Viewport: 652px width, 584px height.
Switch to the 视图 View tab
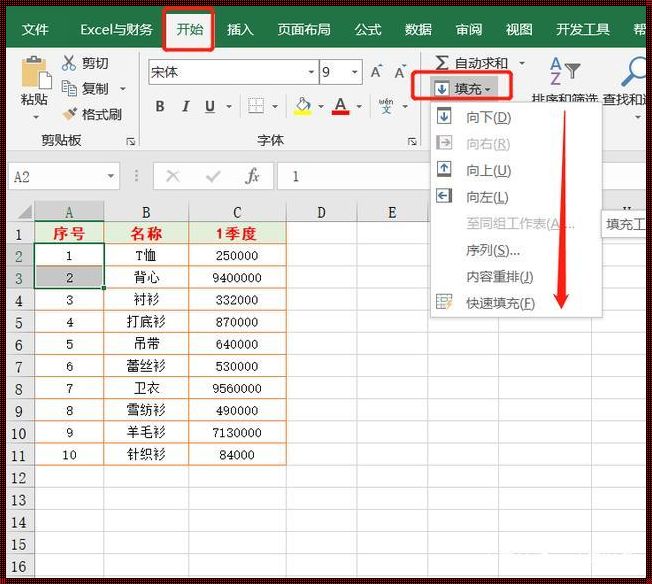(x=519, y=30)
